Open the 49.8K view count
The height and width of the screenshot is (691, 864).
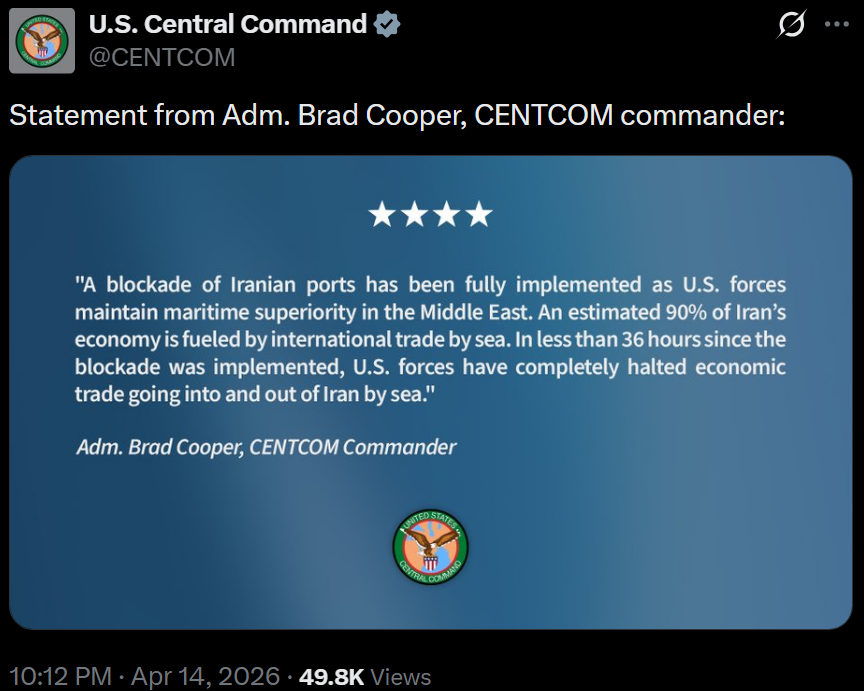point(331,677)
